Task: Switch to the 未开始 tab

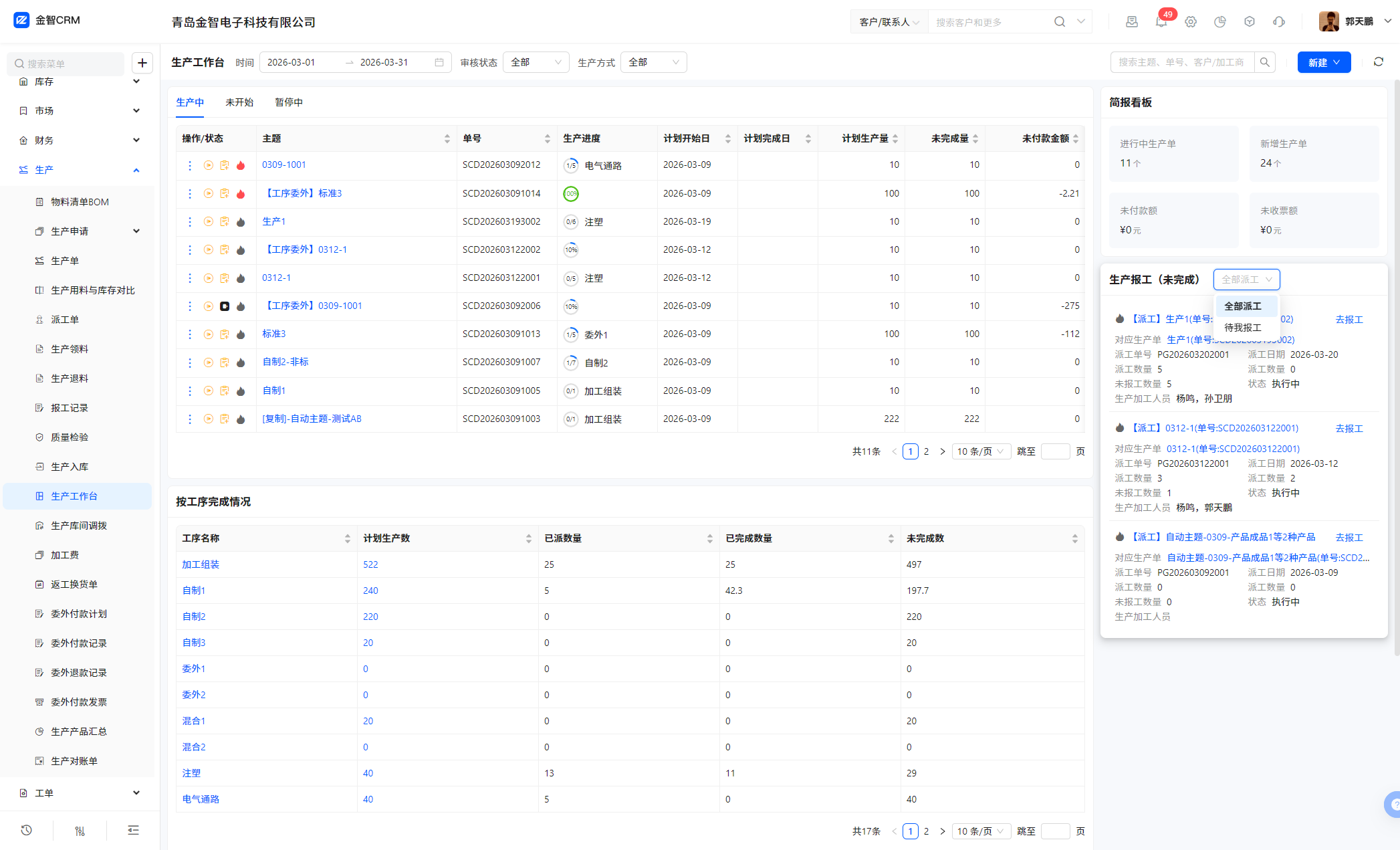Action: pyautogui.click(x=239, y=102)
